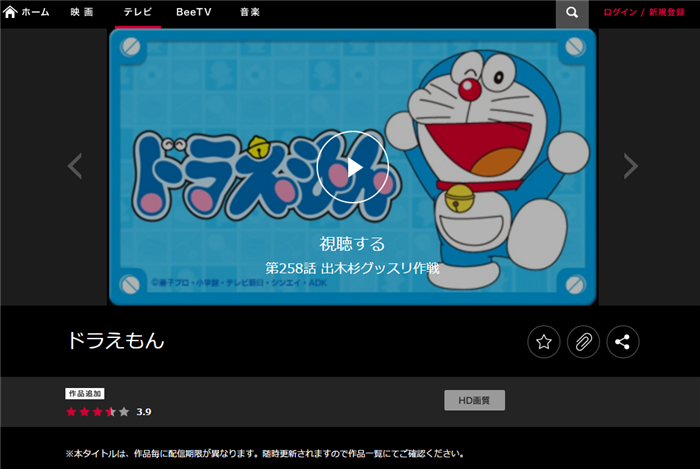This screenshot has height=469, width=700.
Task: Click the 視聴する watch label
Action: [352, 244]
